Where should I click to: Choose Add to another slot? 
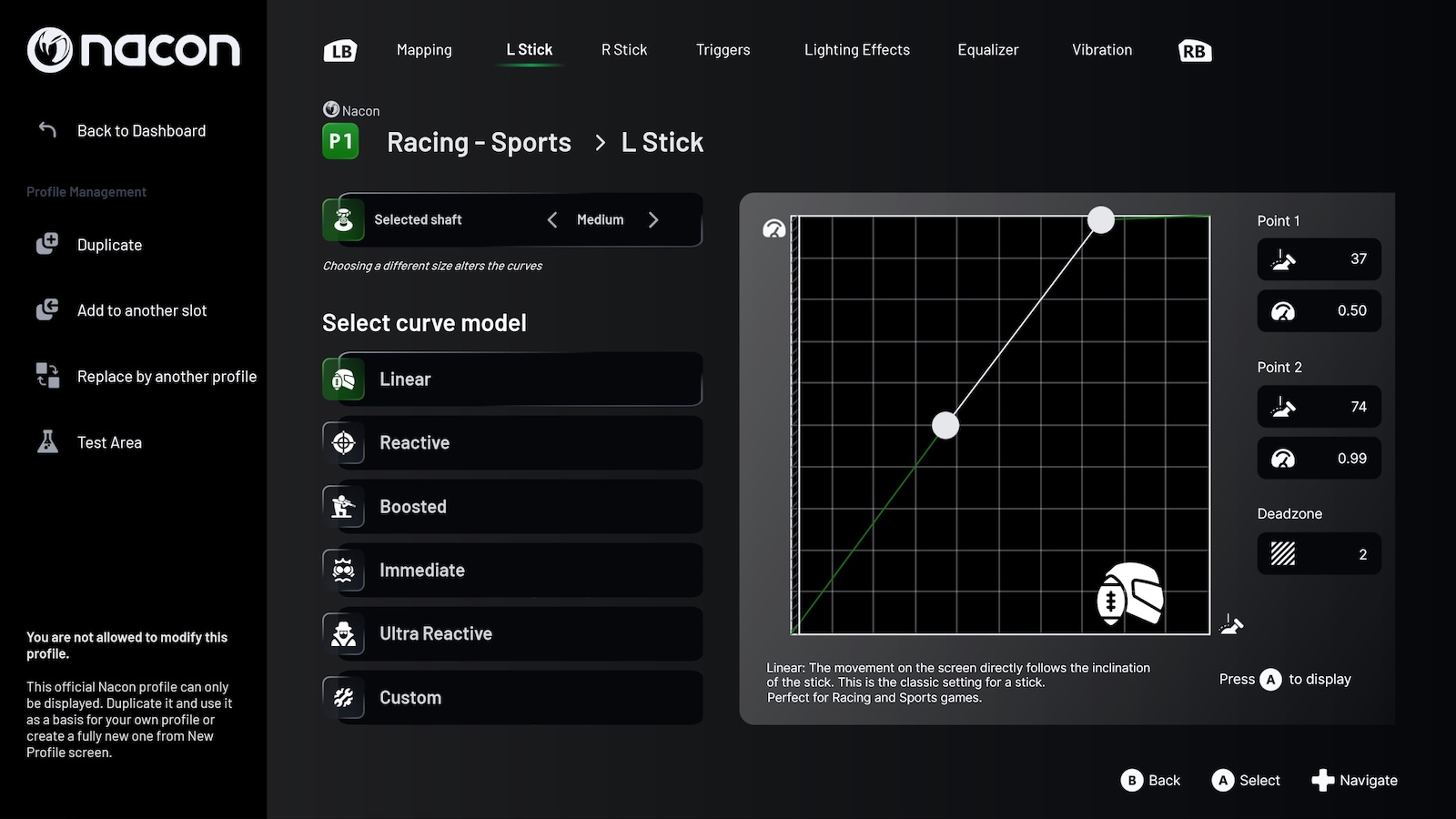pos(142,310)
